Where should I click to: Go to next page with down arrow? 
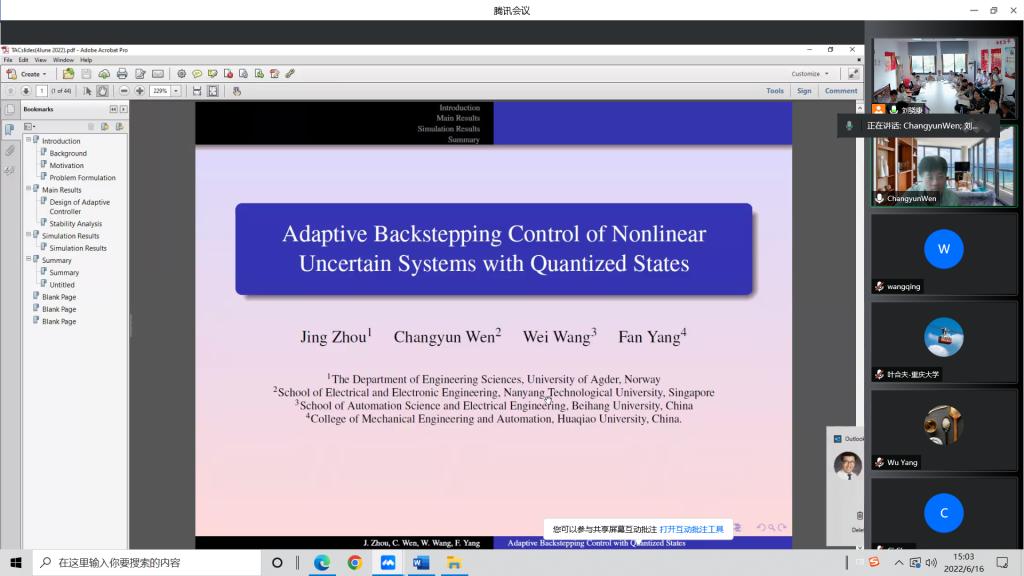point(25,91)
